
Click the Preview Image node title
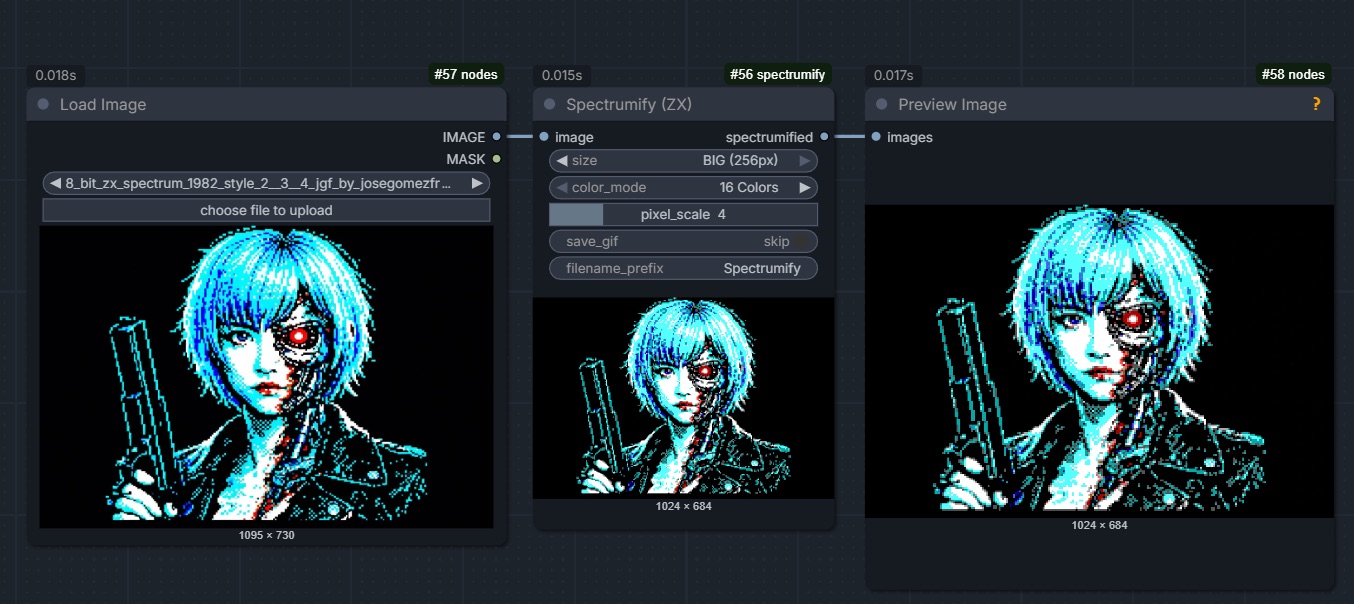[952, 104]
